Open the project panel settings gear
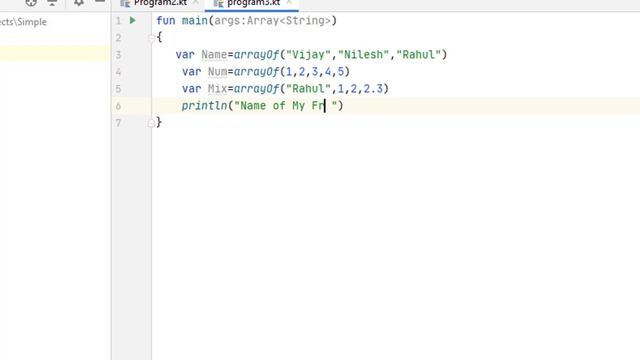Image resolution: width=640 pixels, height=360 pixels. tap(79, 3)
